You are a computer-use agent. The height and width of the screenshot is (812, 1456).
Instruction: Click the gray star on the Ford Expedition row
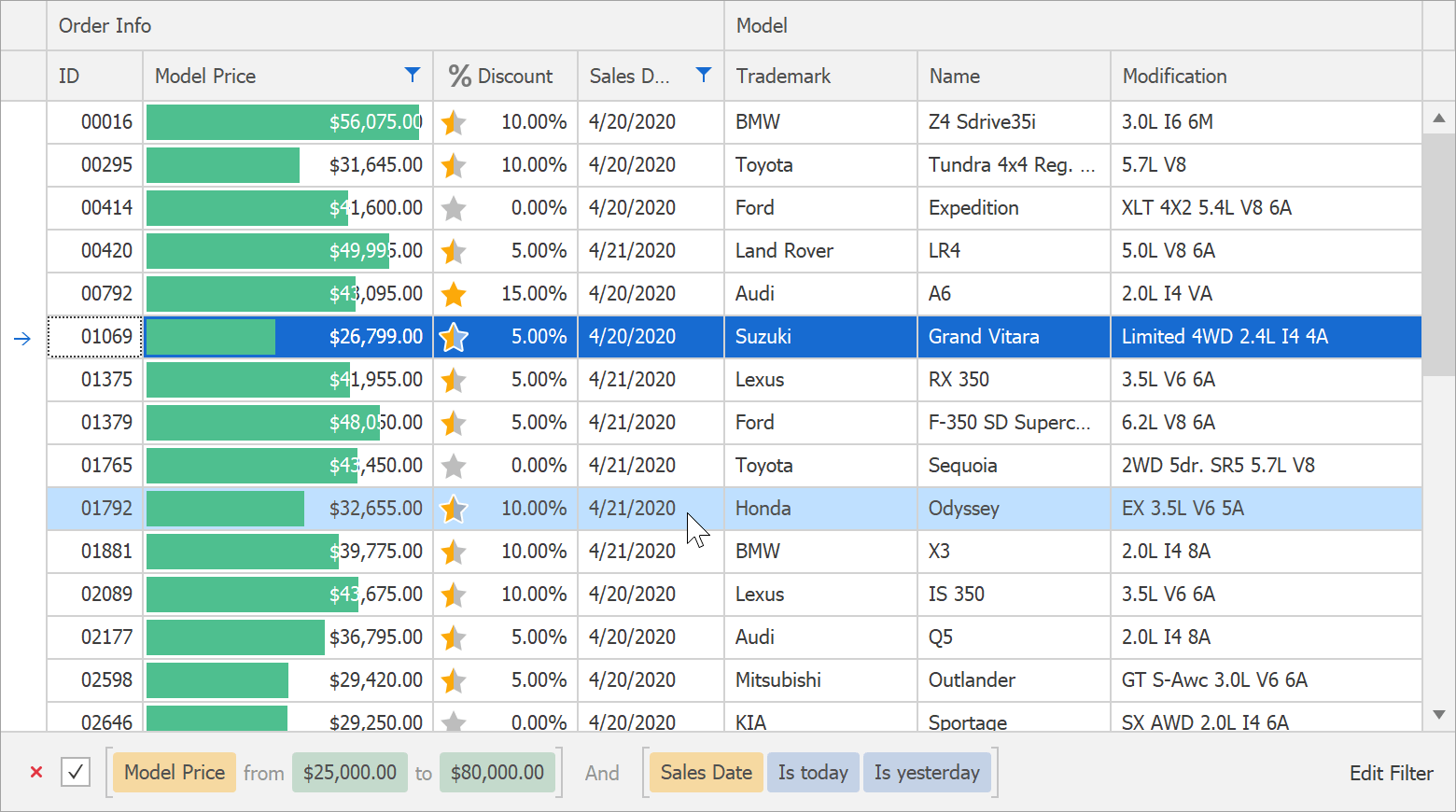454,208
